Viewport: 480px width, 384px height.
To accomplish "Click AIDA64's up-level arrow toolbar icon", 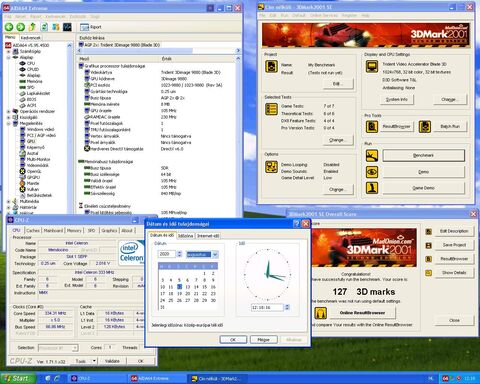I will (32, 27).
